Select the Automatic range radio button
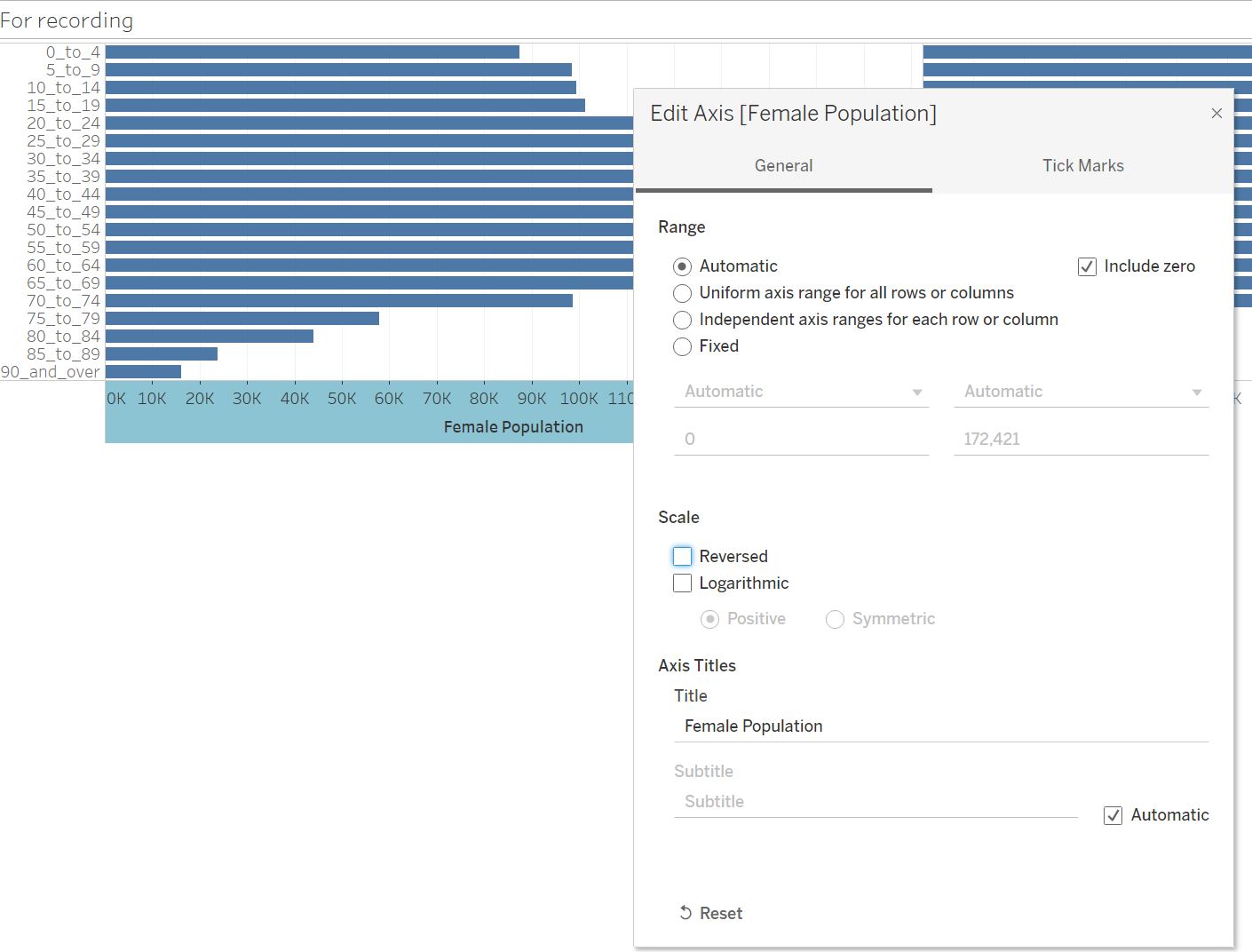1252x952 pixels. tap(682, 266)
